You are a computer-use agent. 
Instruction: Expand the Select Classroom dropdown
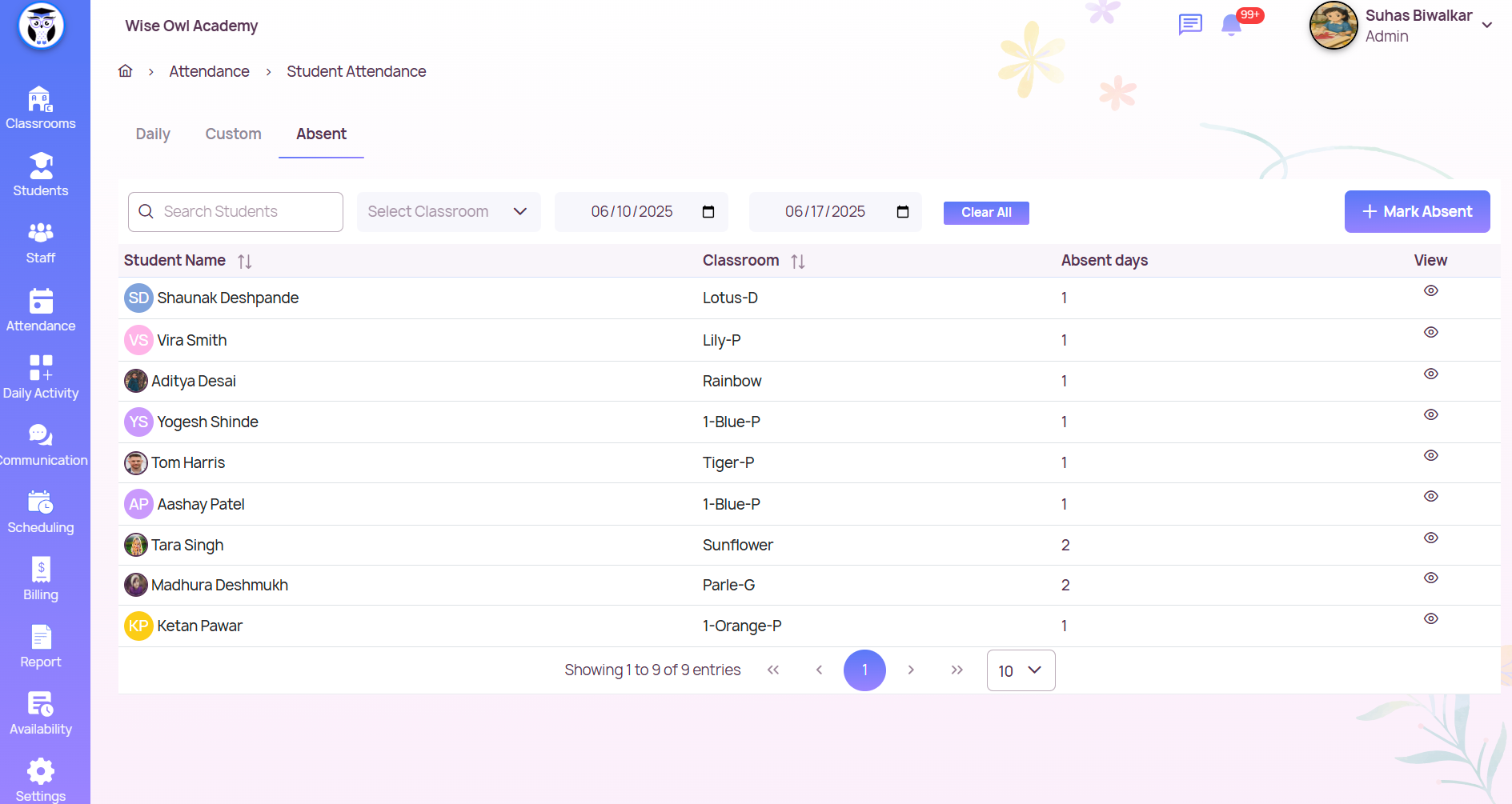pyautogui.click(x=448, y=212)
